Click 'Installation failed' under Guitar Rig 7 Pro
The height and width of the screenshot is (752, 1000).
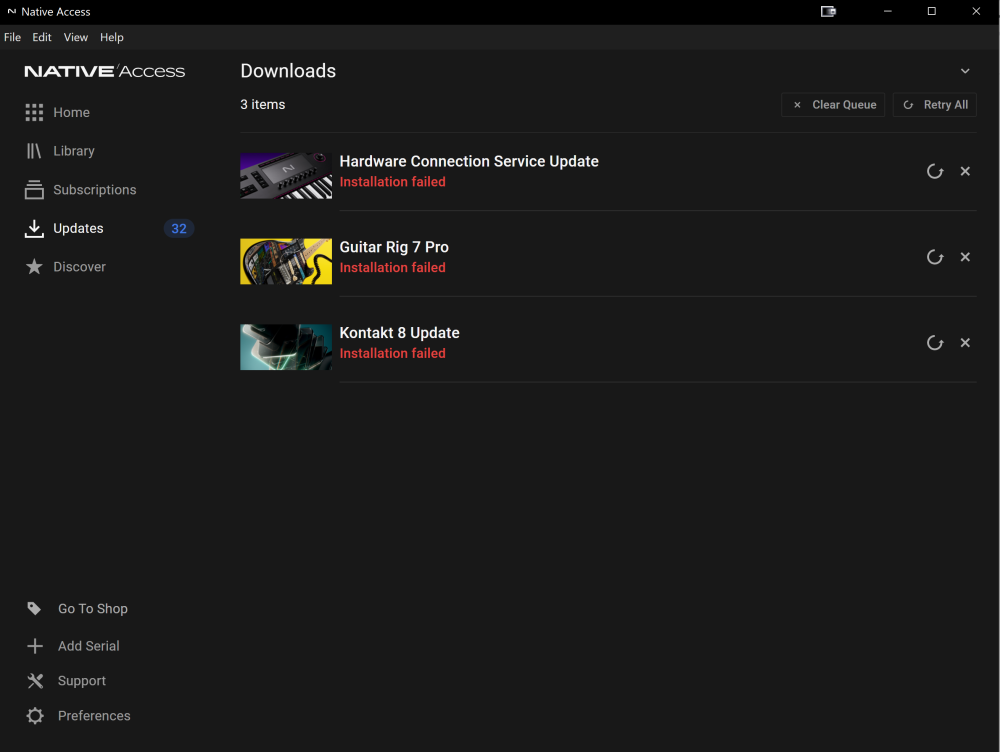tap(392, 268)
